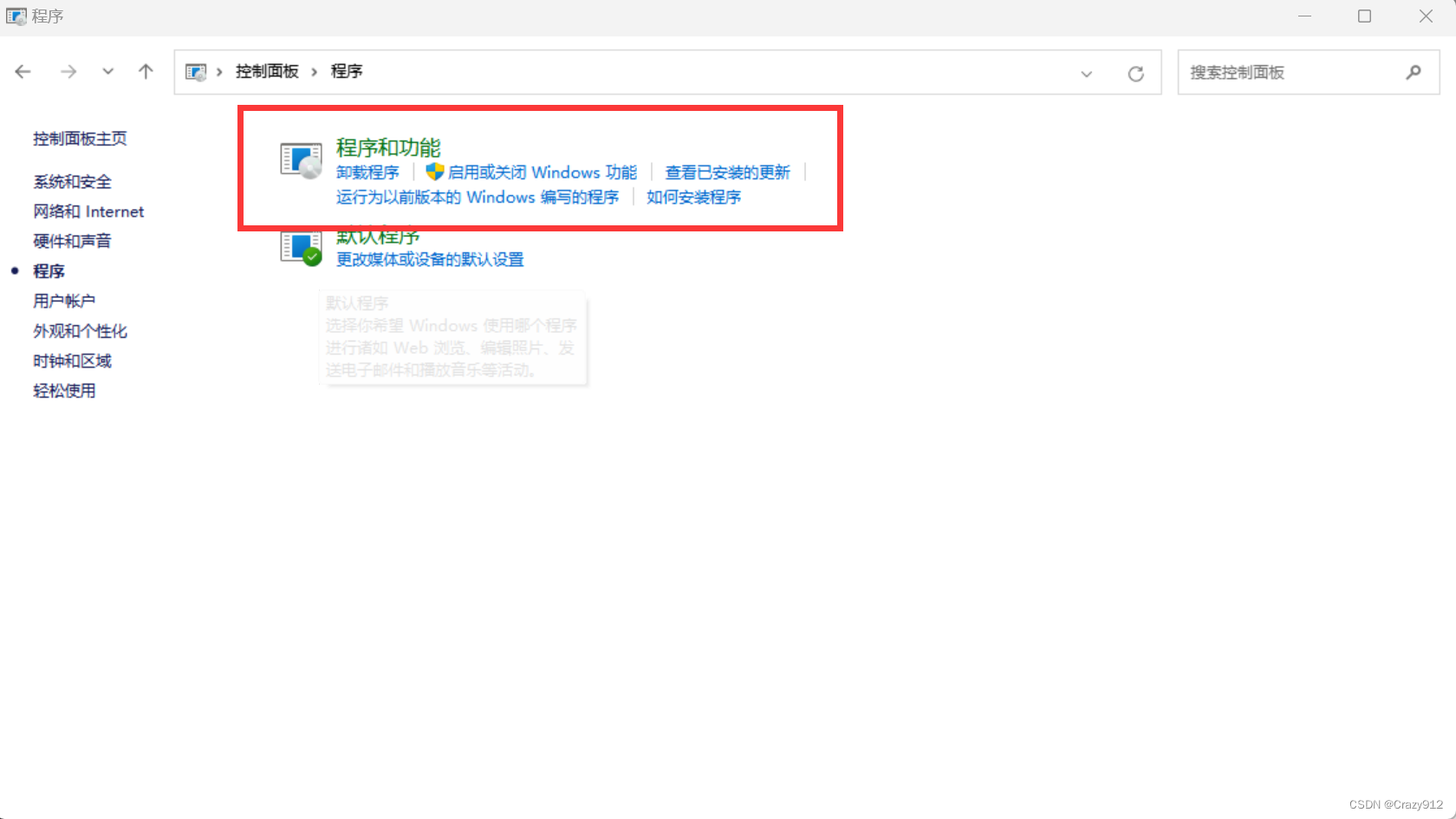
Task: Open 控制面板主页 in the sidebar
Action: (x=80, y=139)
